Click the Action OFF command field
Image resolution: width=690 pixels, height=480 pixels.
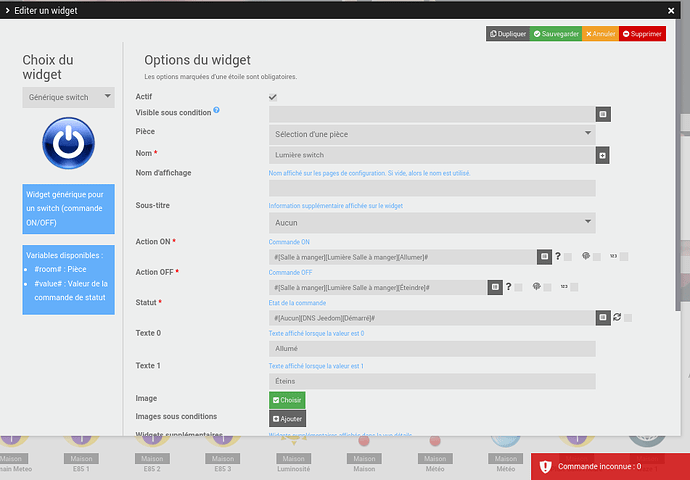pos(378,287)
